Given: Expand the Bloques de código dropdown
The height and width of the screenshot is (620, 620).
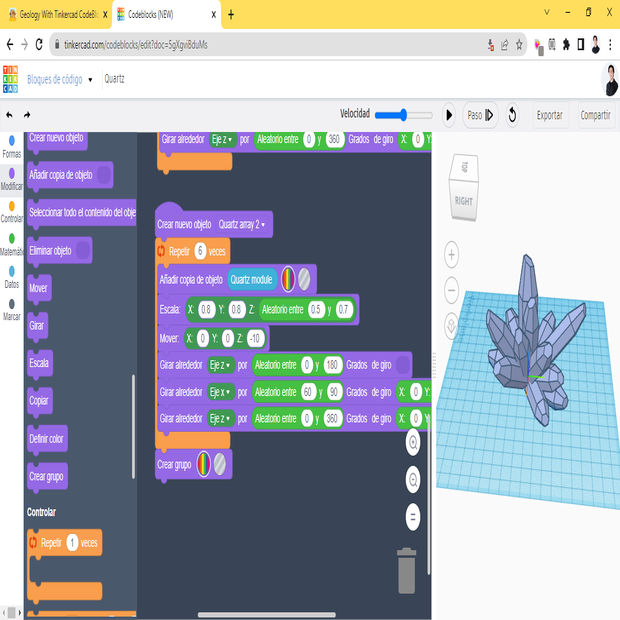Looking at the screenshot, I should point(90,79).
